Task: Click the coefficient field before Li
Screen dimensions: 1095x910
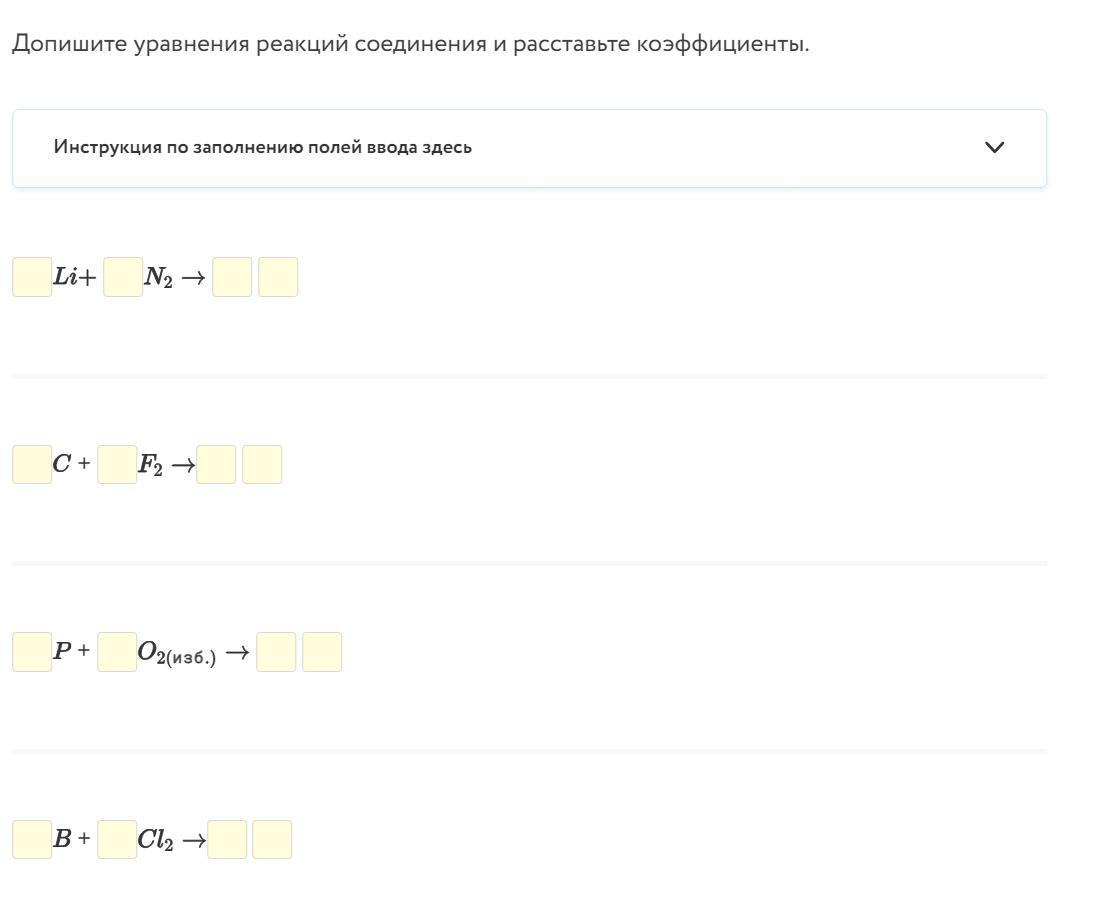Action: (x=32, y=277)
